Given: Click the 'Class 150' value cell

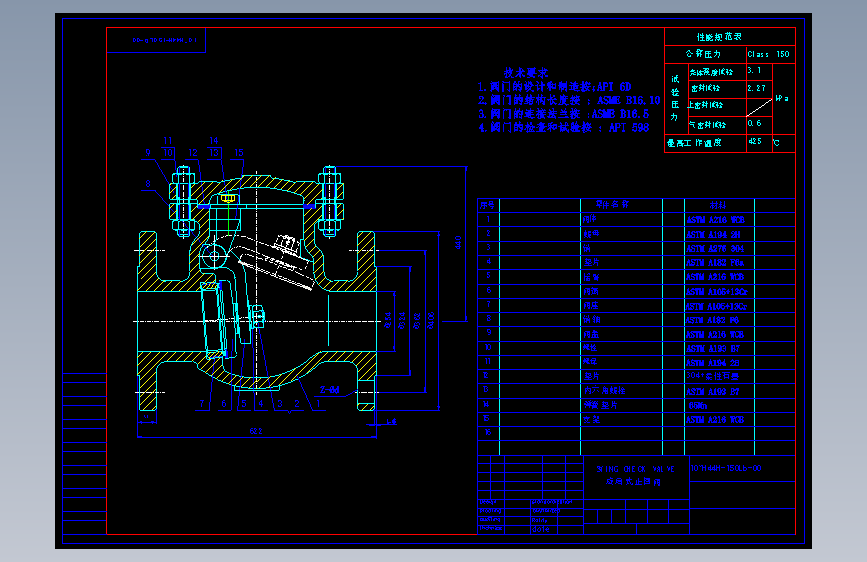Looking at the screenshot, I should point(769,54).
